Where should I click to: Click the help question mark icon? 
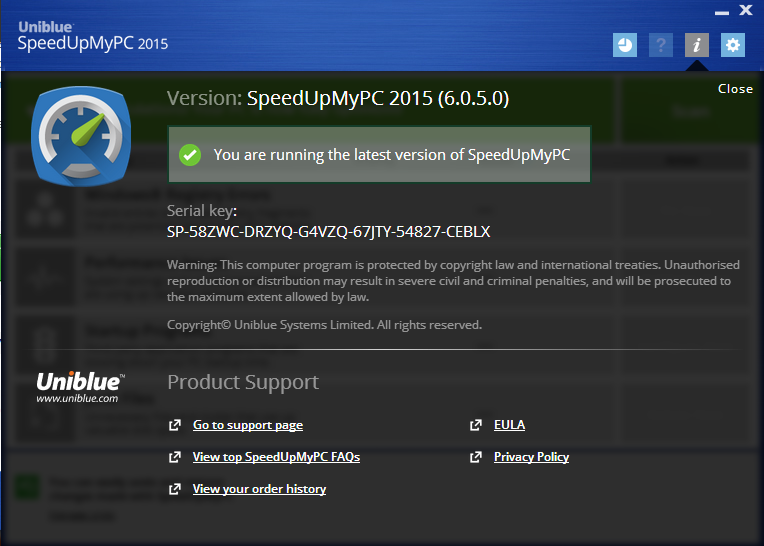point(661,45)
